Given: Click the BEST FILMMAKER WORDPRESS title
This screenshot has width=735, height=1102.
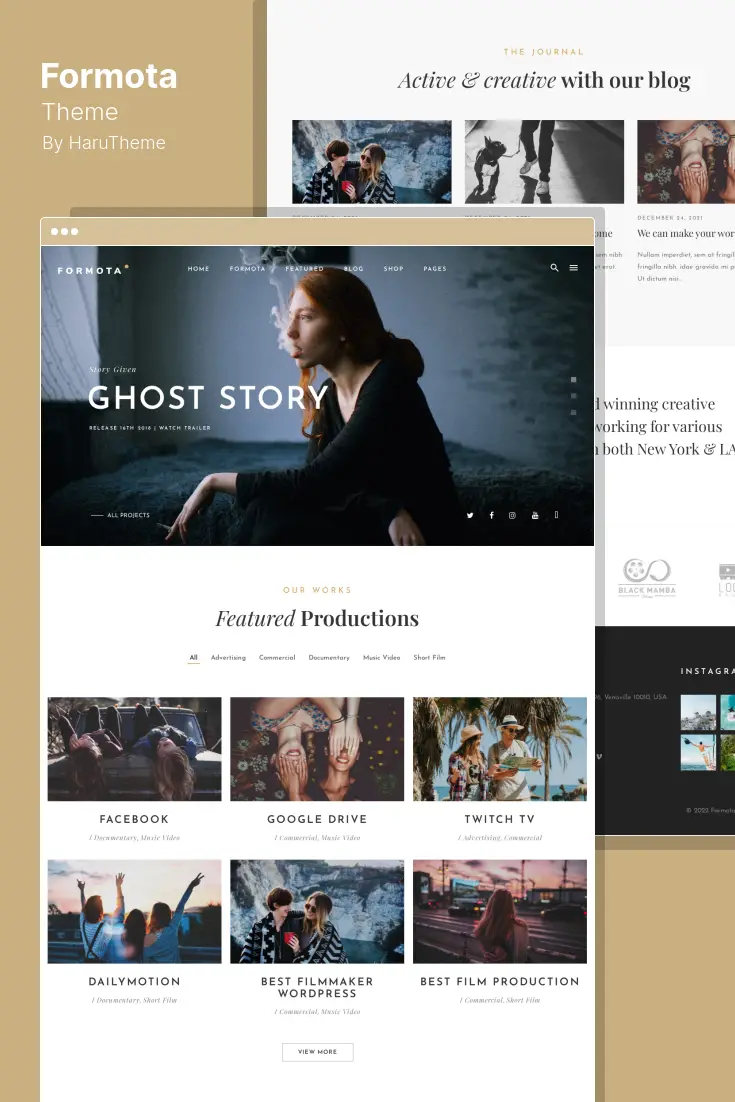Looking at the screenshot, I should (x=317, y=987).
